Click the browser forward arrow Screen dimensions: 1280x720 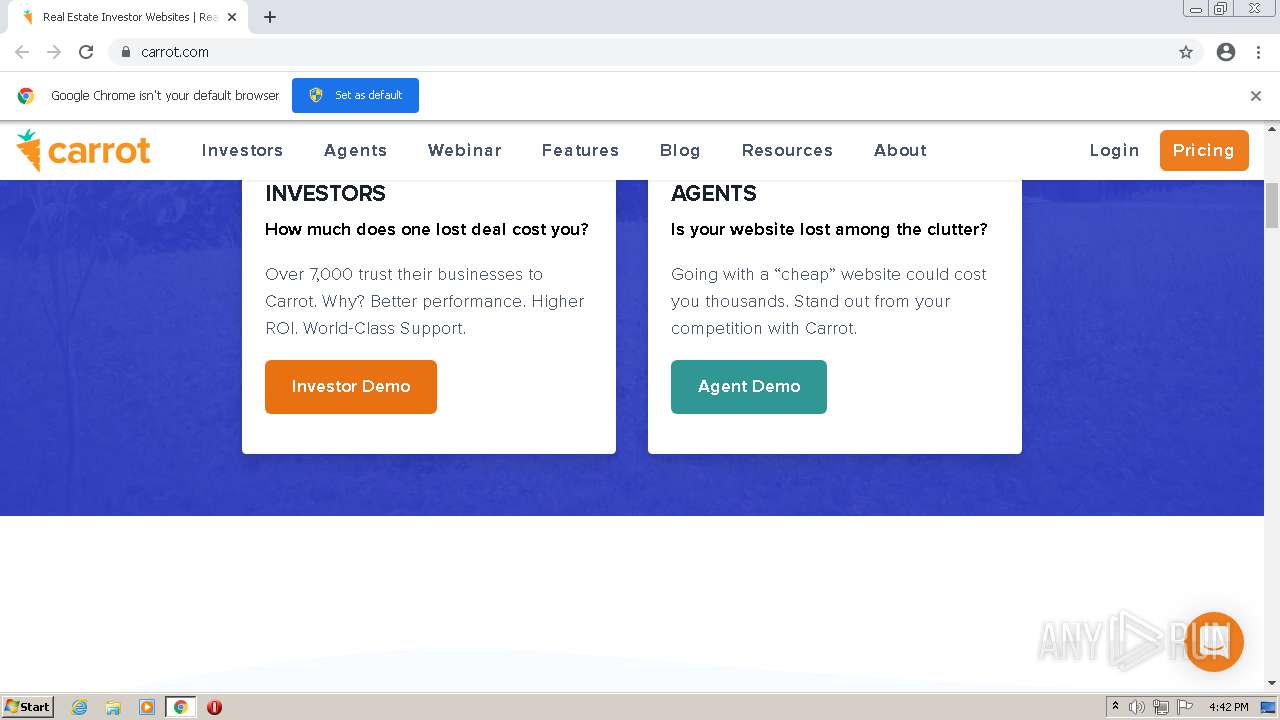tap(54, 52)
